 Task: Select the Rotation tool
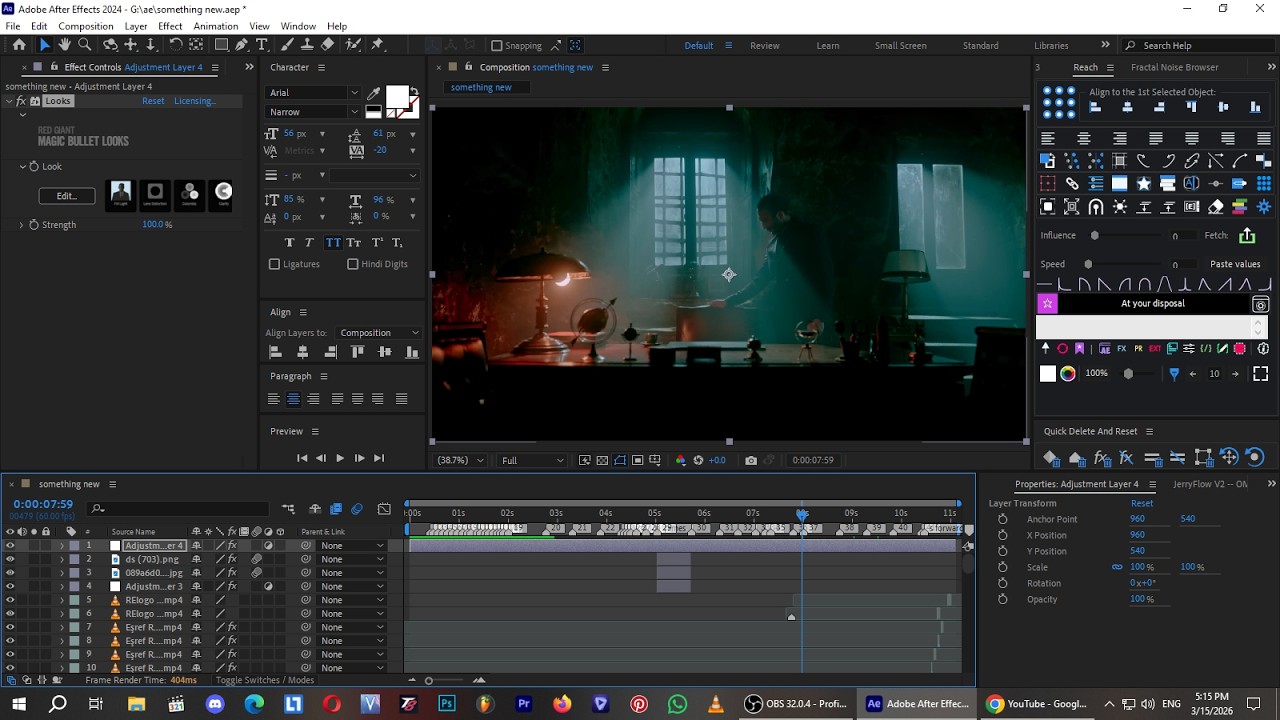[176, 45]
